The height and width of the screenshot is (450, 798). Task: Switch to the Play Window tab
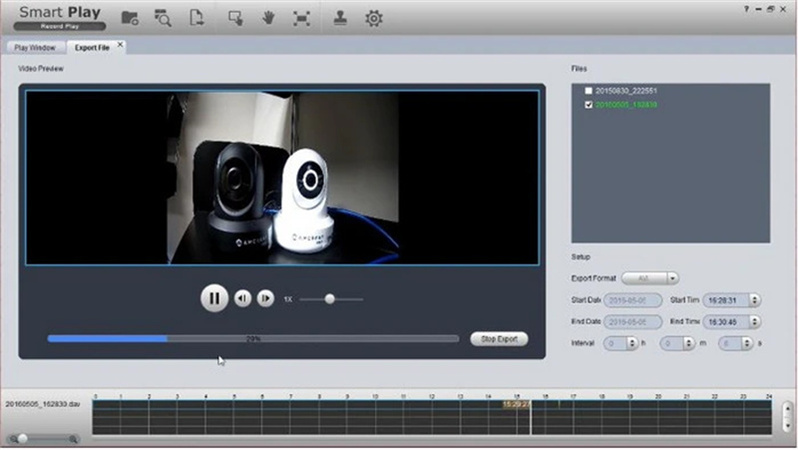pos(35,48)
